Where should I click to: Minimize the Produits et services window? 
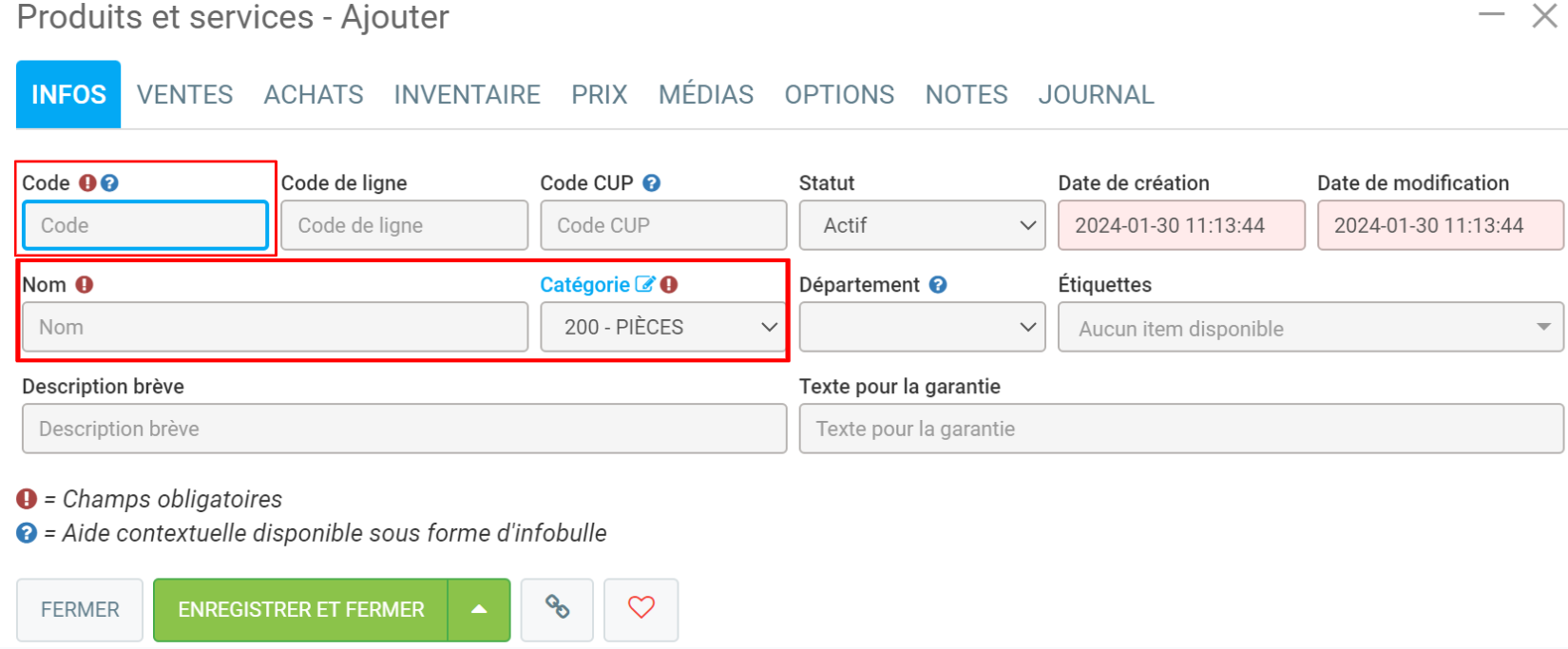coord(1491,15)
